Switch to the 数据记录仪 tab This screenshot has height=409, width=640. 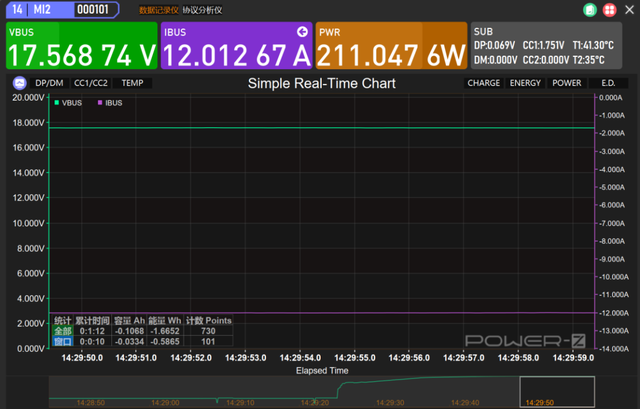pos(157,9)
